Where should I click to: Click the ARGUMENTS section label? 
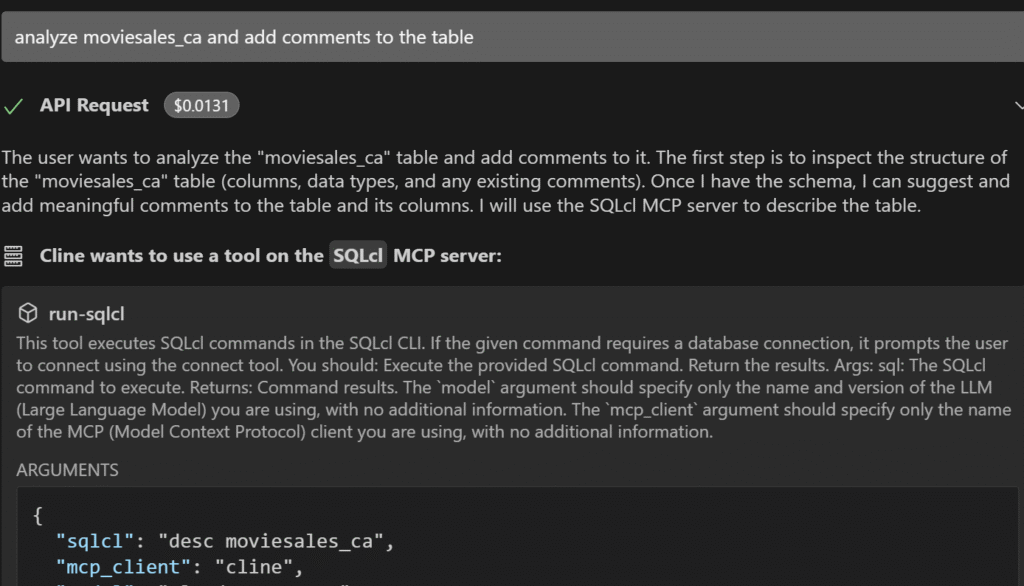tap(68, 470)
